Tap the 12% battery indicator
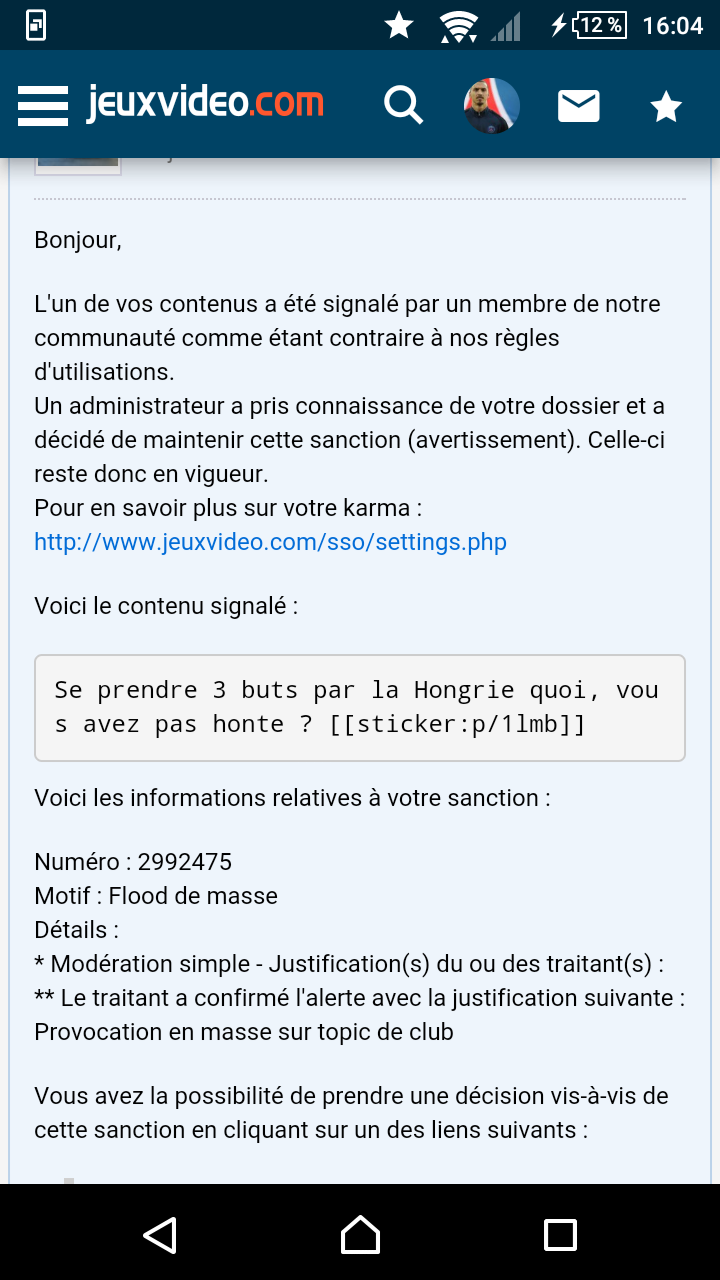This screenshot has width=720, height=1280. (x=590, y=26)
